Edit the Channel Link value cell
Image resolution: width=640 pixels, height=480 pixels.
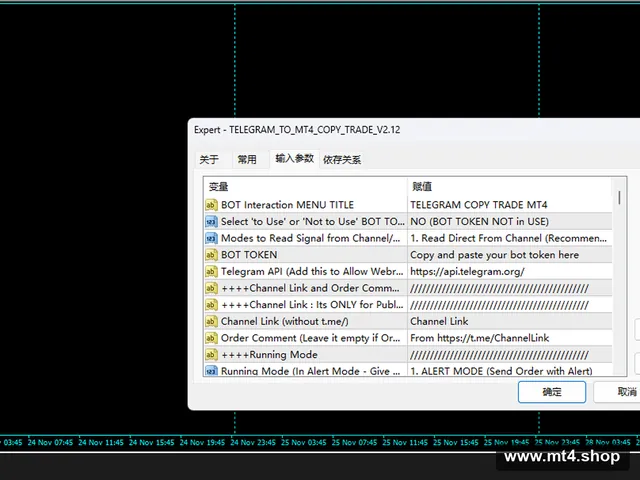[439, 322]
